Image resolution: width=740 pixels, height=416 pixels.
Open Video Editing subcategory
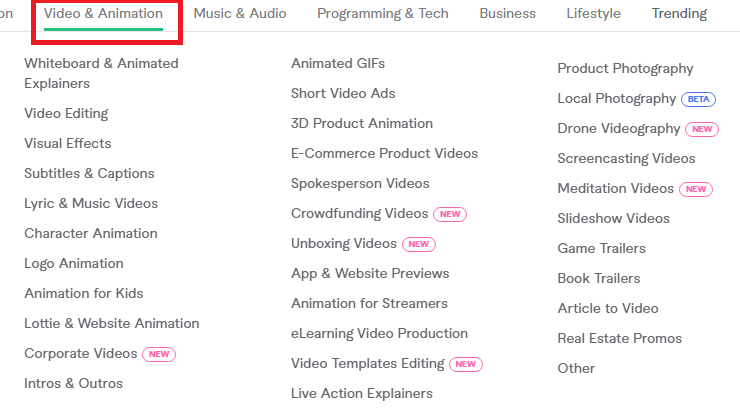click(66, 113)
